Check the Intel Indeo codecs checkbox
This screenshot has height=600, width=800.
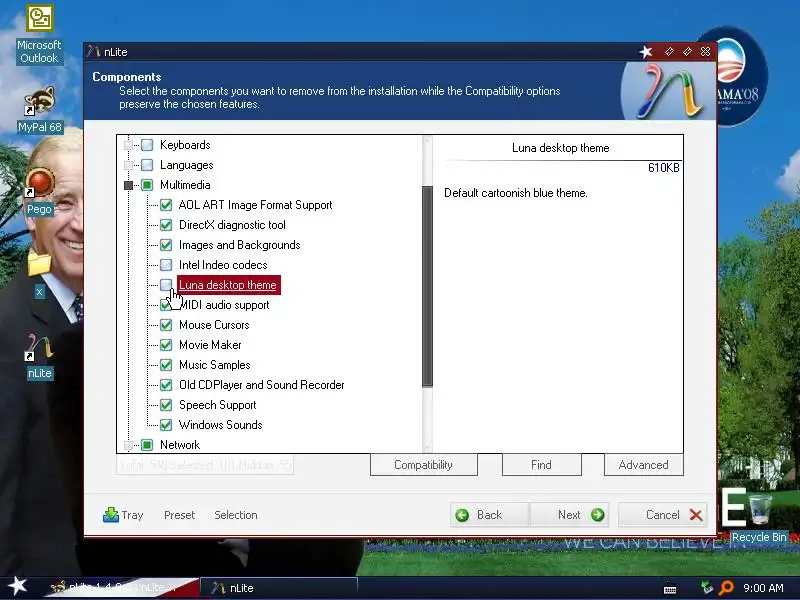166,265
